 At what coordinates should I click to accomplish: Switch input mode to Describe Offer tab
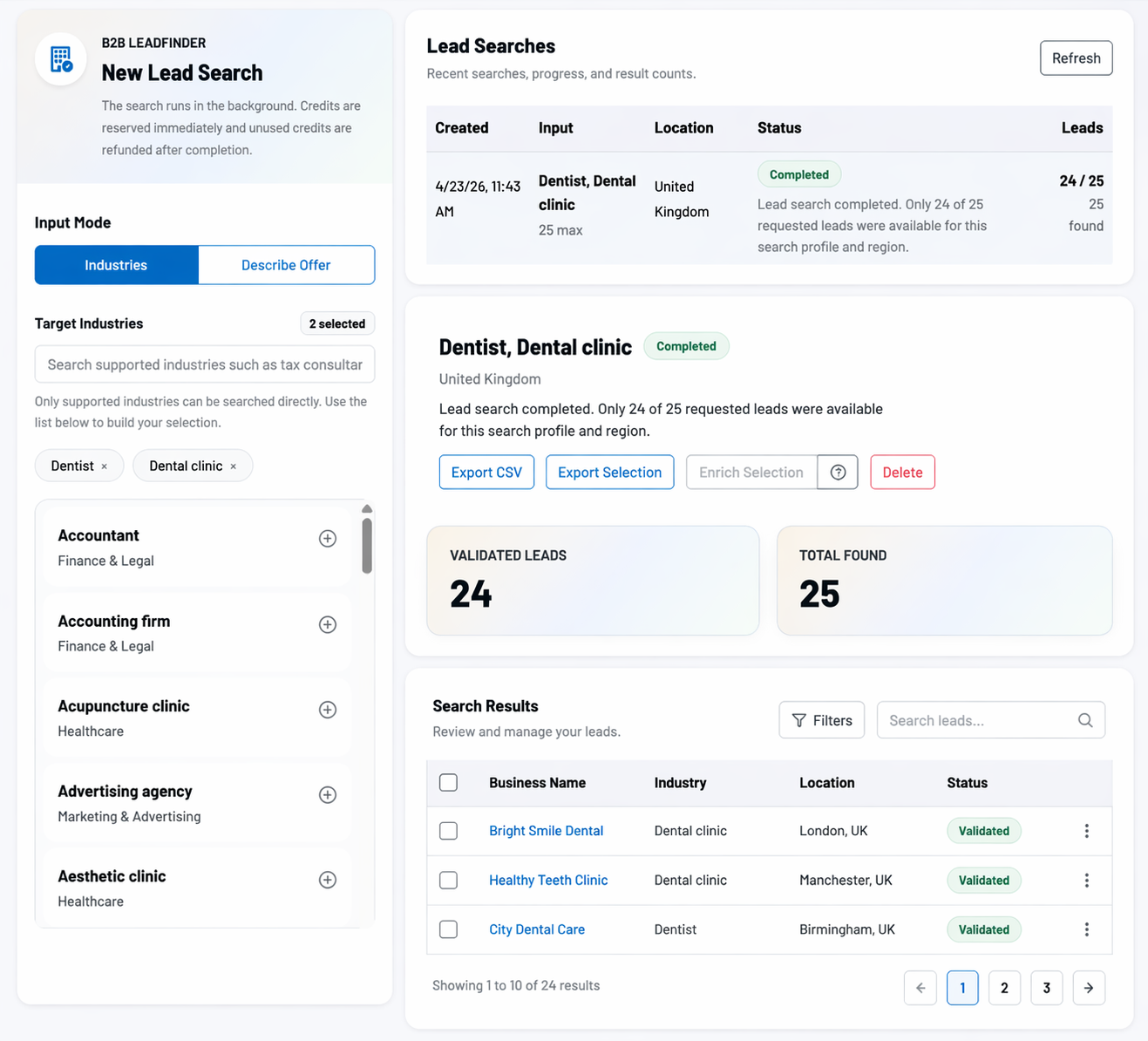286,265
